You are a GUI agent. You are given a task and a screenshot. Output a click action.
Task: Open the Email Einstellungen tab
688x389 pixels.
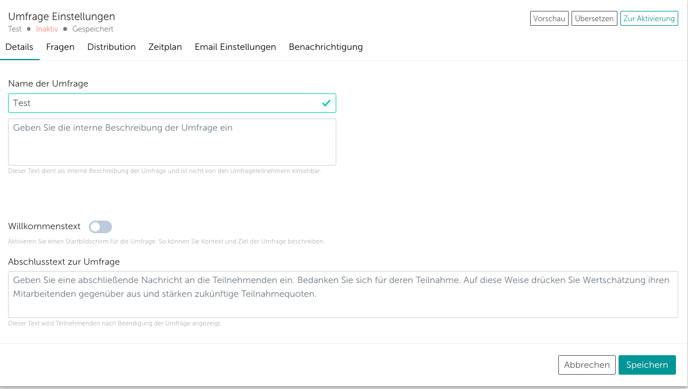pos(235,47)
